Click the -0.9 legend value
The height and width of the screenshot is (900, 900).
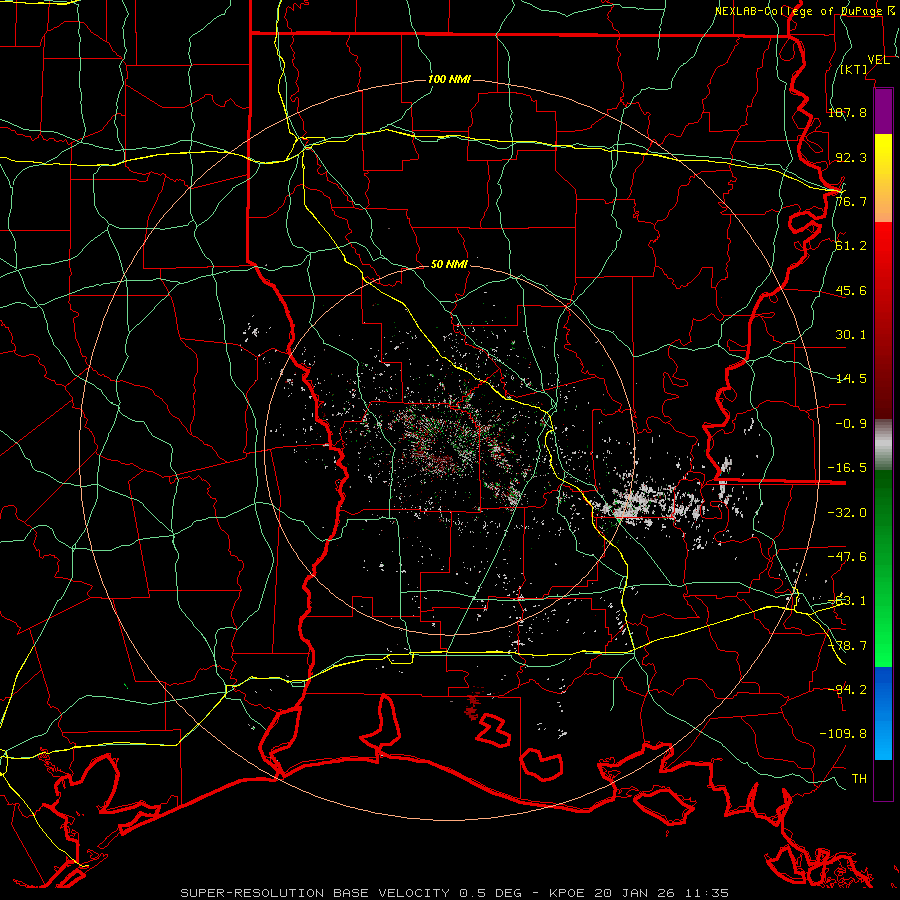coord(851,424)
